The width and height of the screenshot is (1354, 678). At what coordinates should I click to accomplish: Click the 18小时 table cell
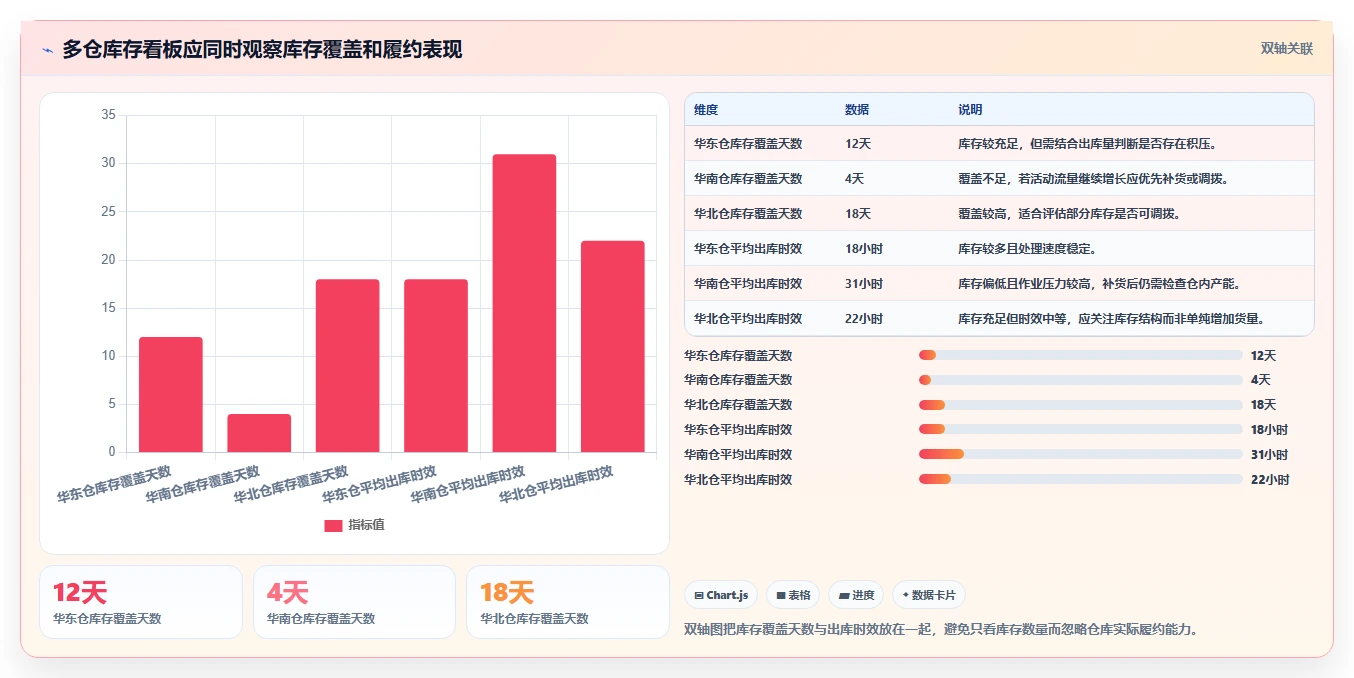pos(864,249)
